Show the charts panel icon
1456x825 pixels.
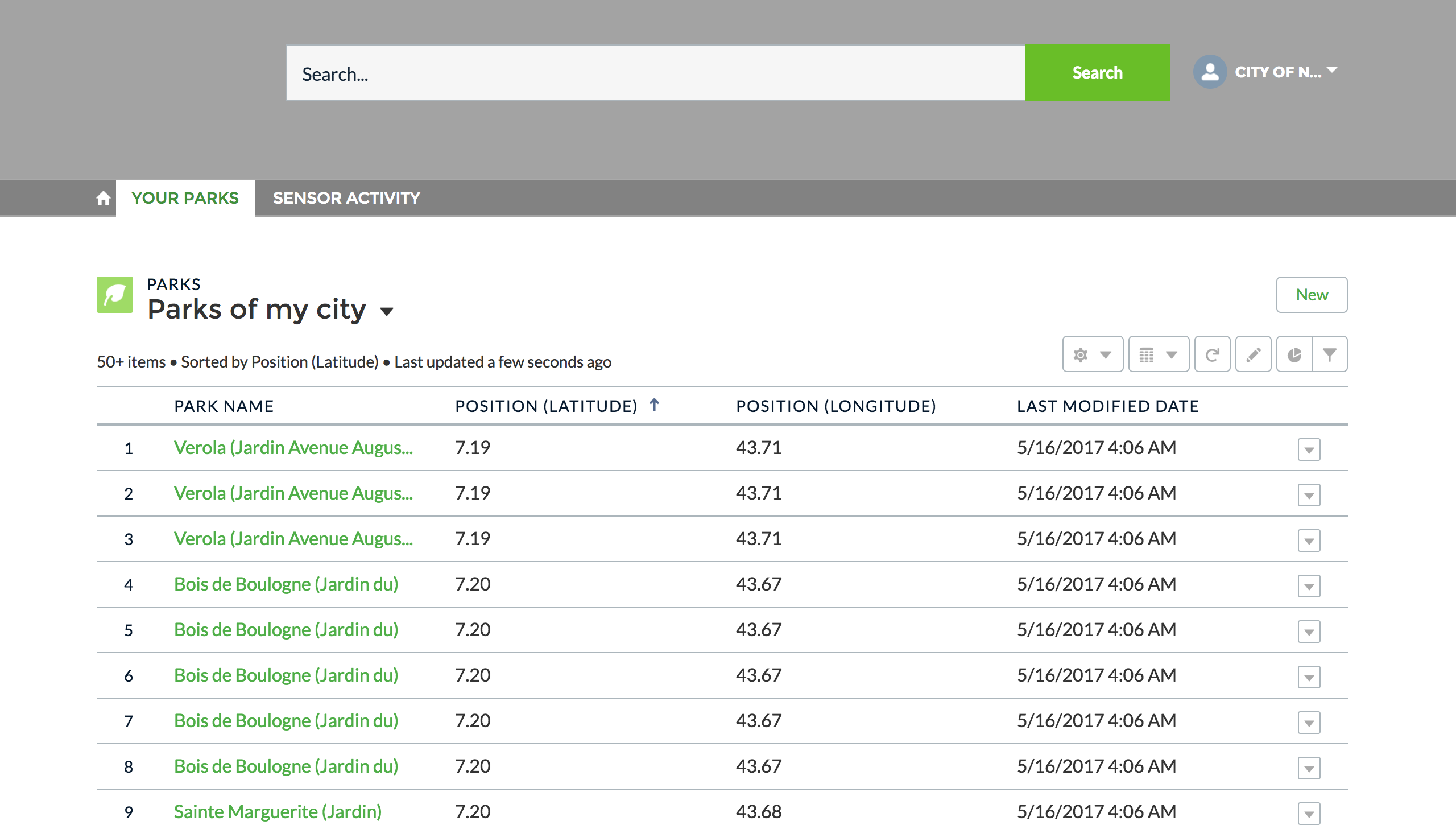1294,354
